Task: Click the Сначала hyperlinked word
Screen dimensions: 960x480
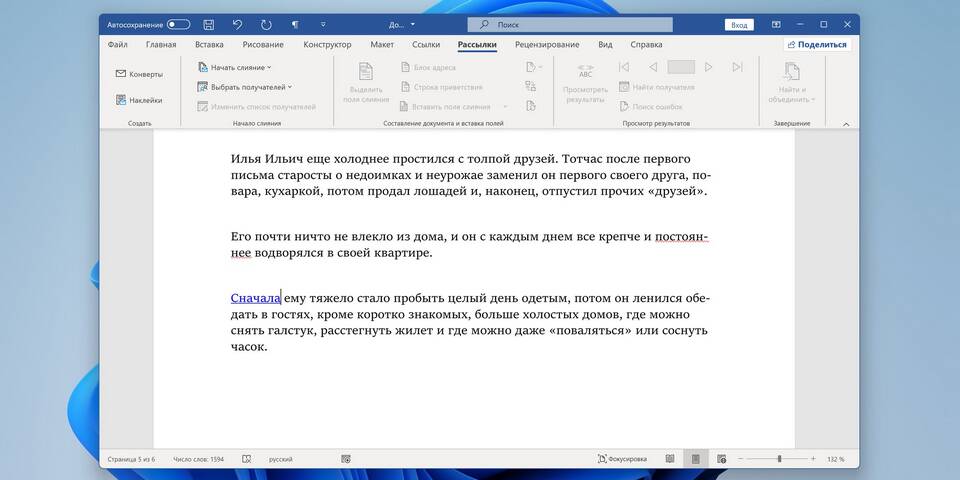Action: (x=255, y=299)
